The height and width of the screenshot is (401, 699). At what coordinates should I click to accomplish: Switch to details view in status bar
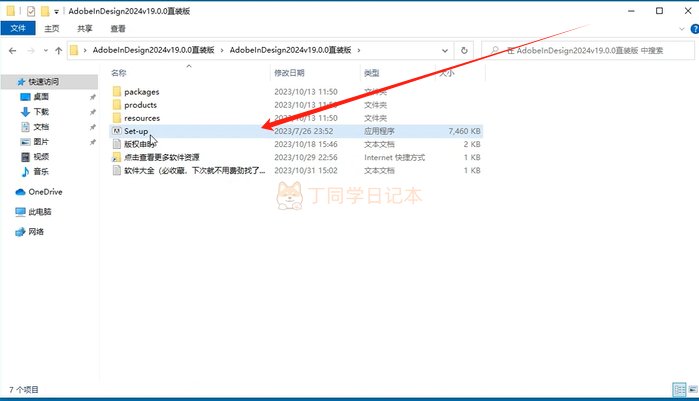pos(679,389)
